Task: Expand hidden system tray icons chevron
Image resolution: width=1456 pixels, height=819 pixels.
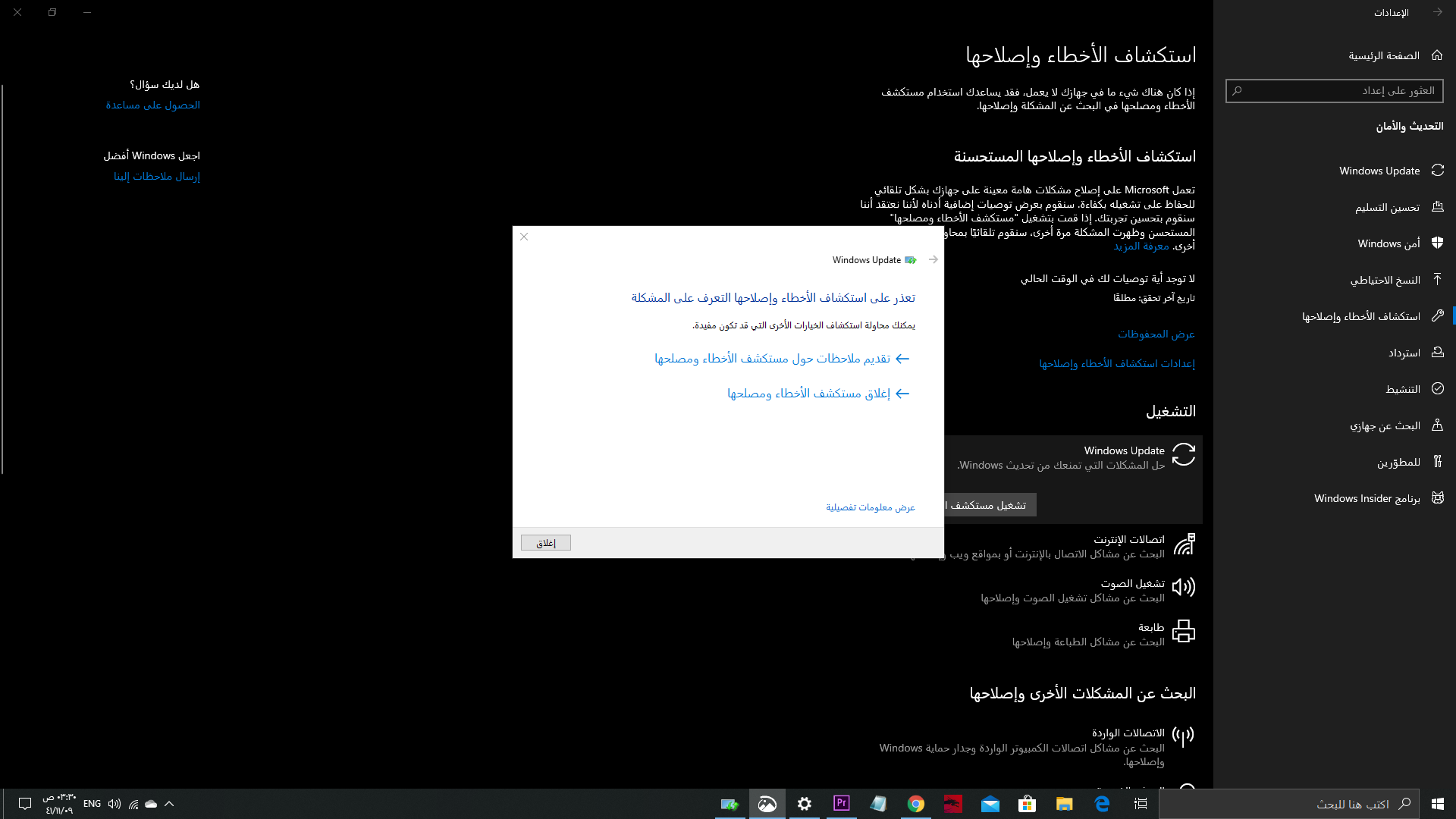Action: pyautogui.click(x=169, y=804)
